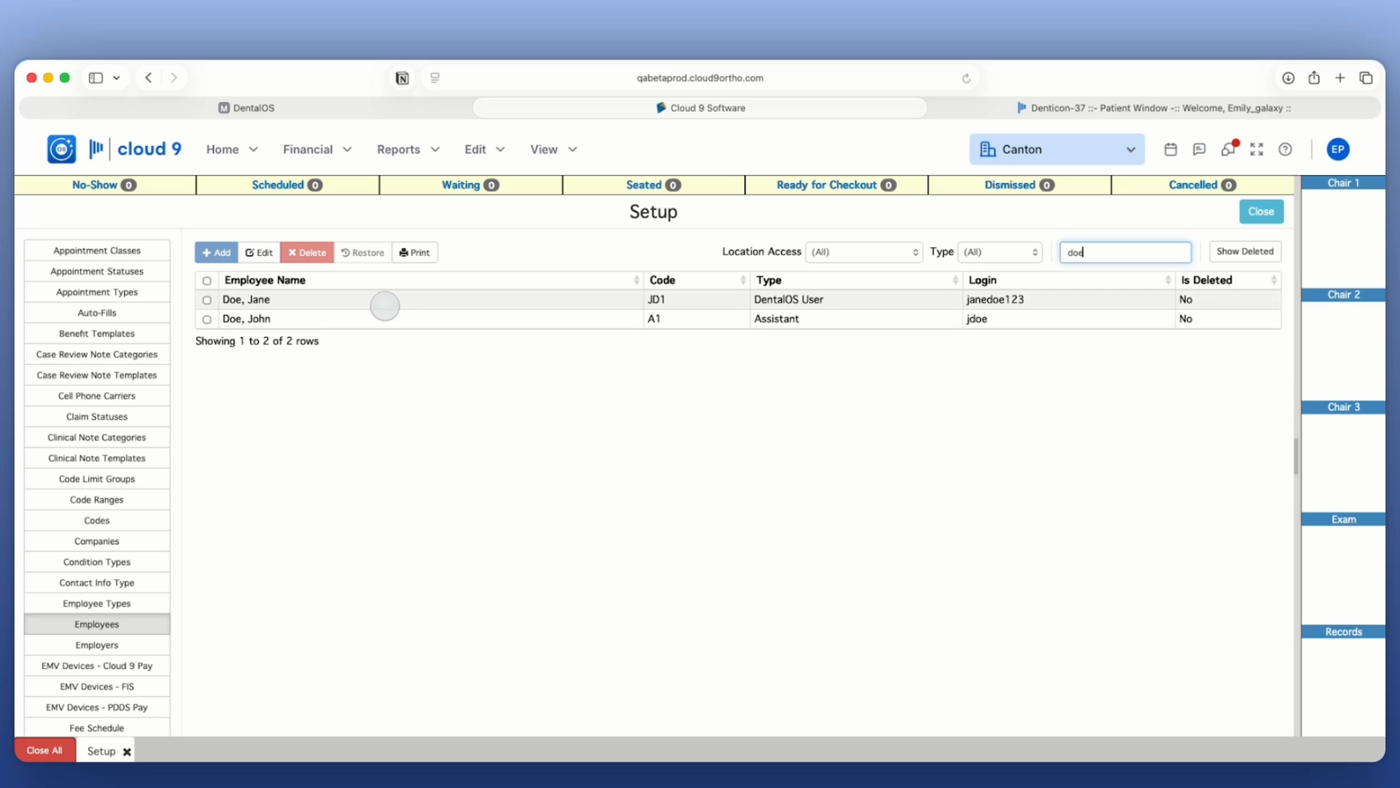The width and height of the screenshot is (1400, 788).
Task: Click the Notion extension icon in Safari
Action: point(402,78)
